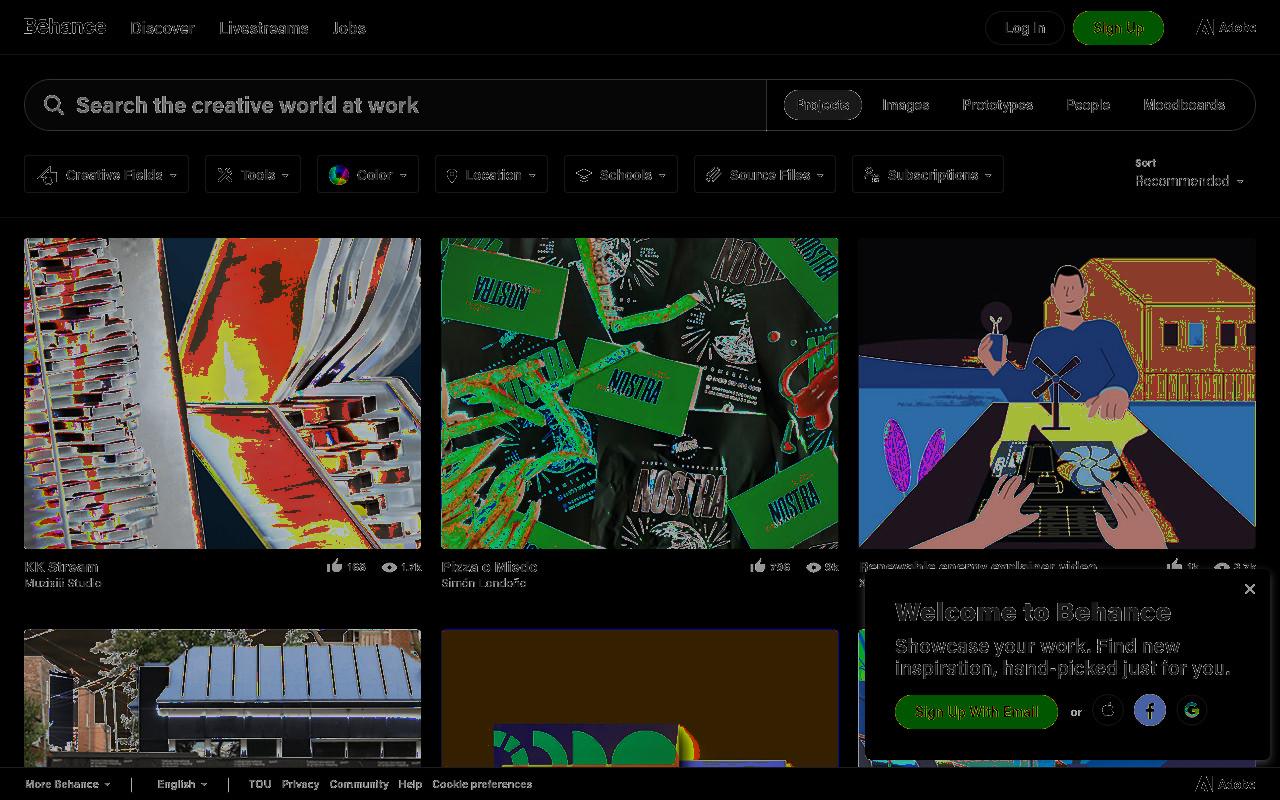This screenshot has height=800, width=1280.
Task: Focus the search the creative world field
Action: coord(395,105)
